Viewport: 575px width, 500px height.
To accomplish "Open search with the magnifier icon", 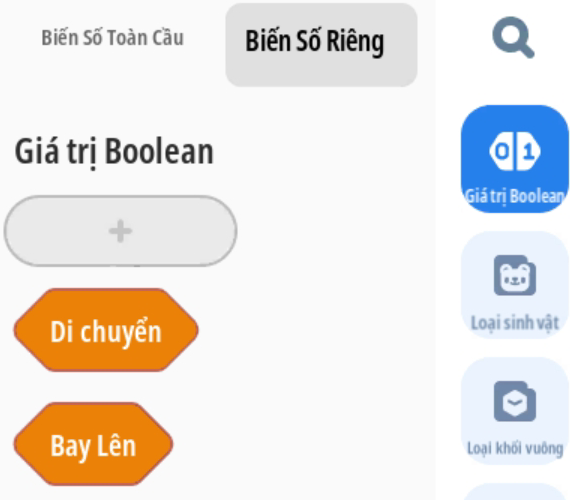I will pos(513,37).
